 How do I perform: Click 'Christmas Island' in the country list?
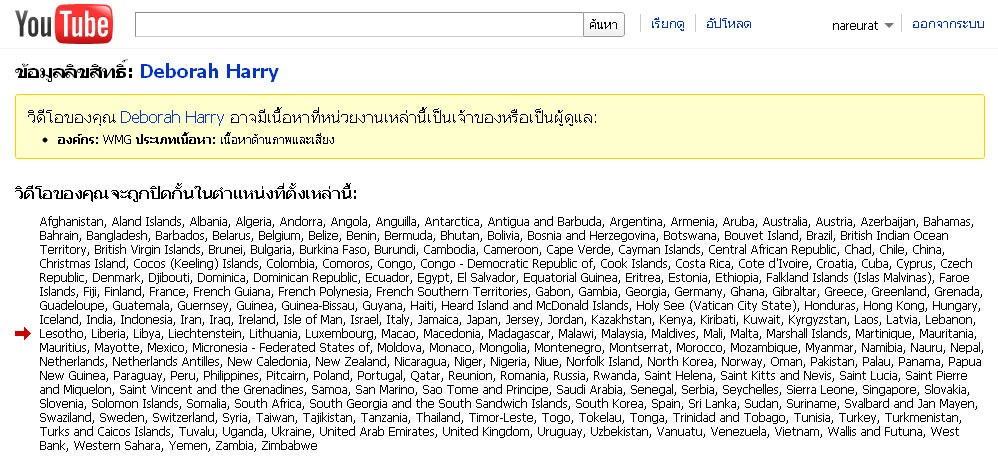pyautogui.click(x=82, y=264)
